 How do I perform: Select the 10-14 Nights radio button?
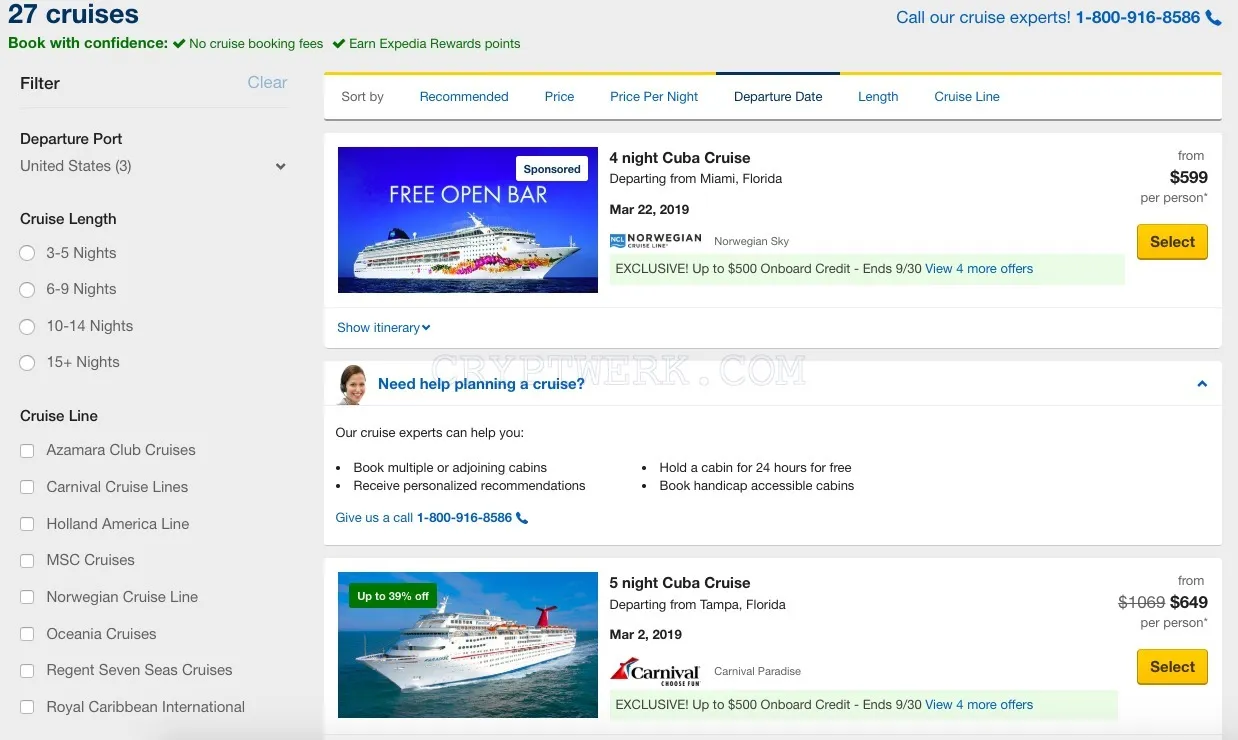click(28, 327)
